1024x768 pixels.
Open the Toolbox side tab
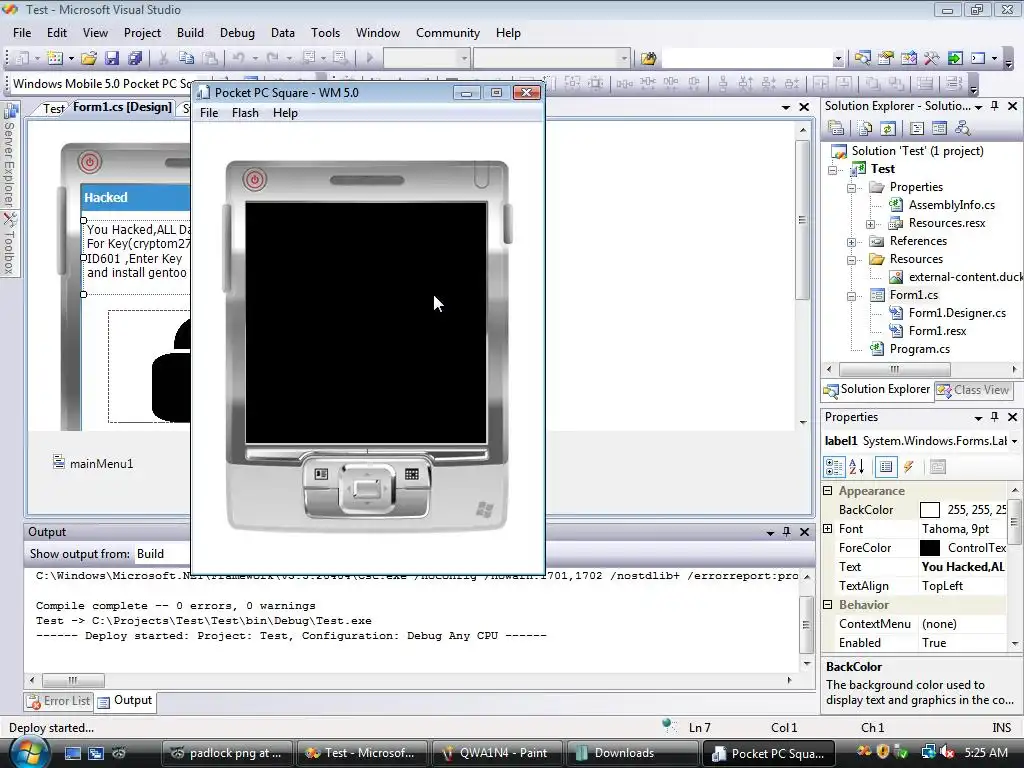pyautogui.click(x=9, y=244)
